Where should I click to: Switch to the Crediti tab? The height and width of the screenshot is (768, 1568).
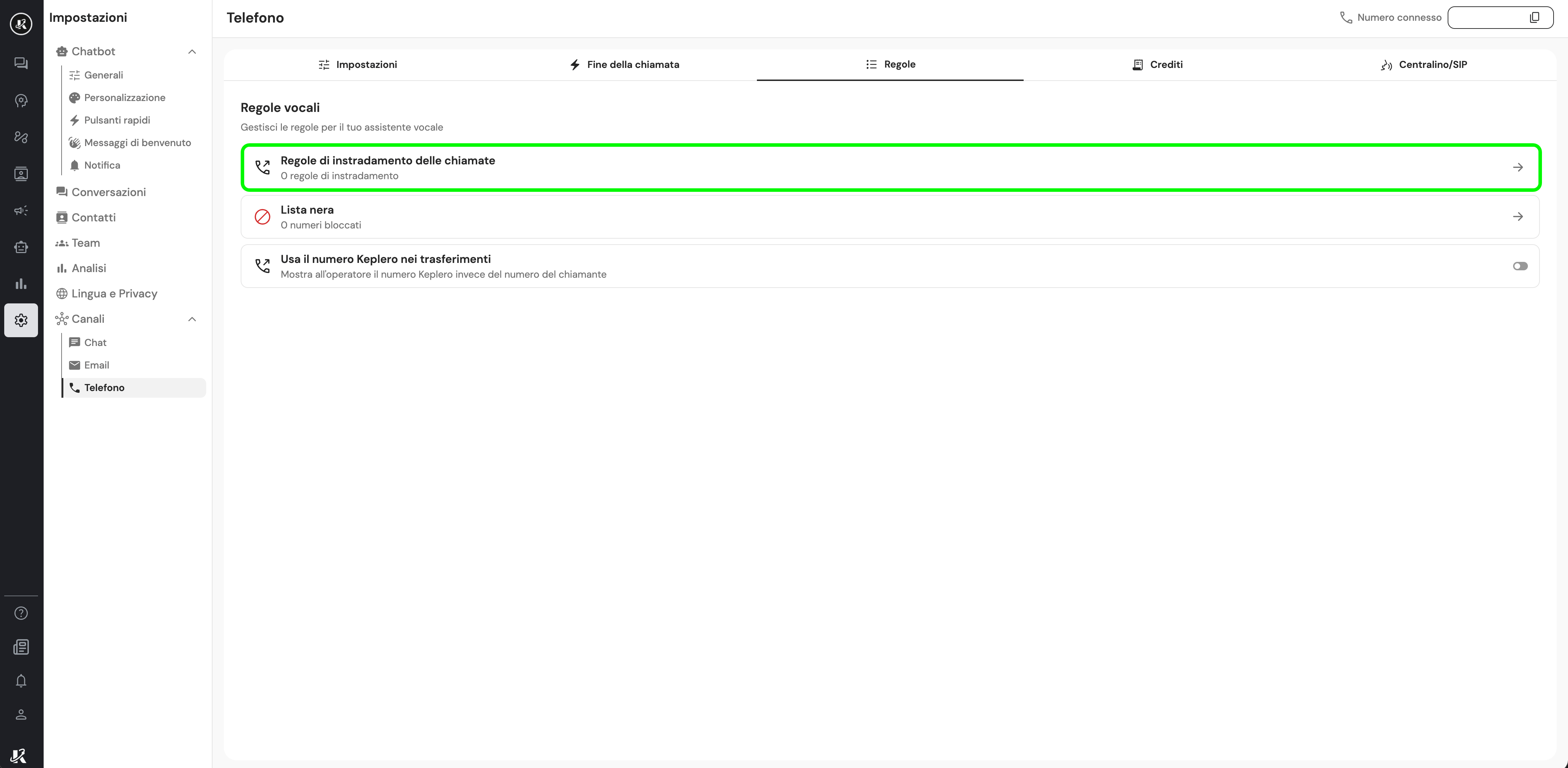(x=1157, y=64)
